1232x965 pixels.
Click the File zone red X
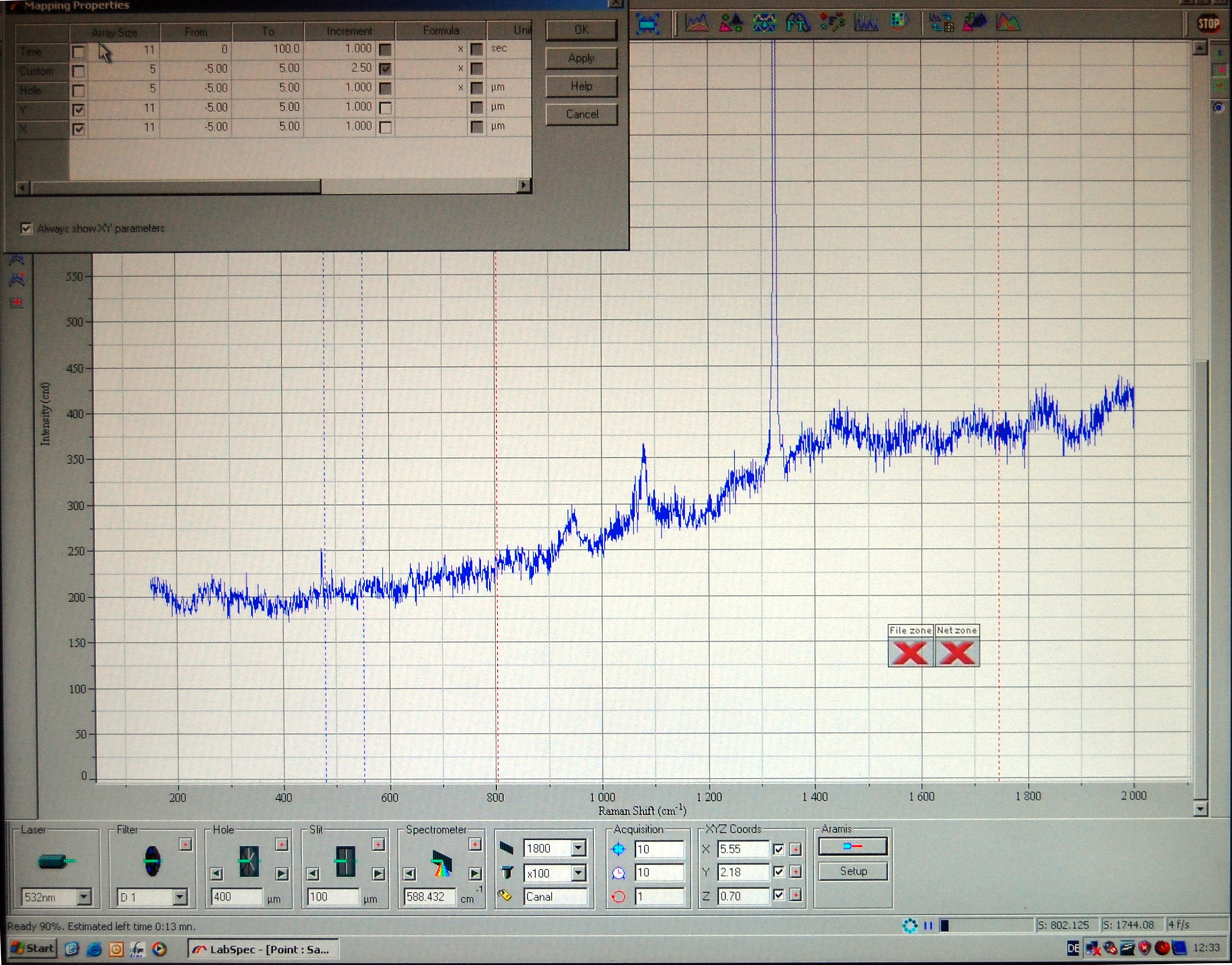tap(911, 653)
